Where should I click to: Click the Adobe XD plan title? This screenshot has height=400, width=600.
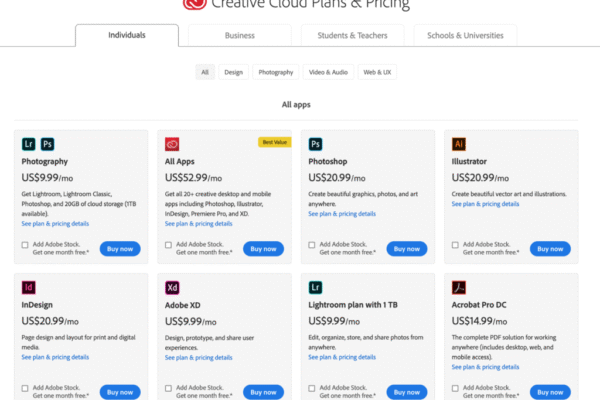(183, 305)
